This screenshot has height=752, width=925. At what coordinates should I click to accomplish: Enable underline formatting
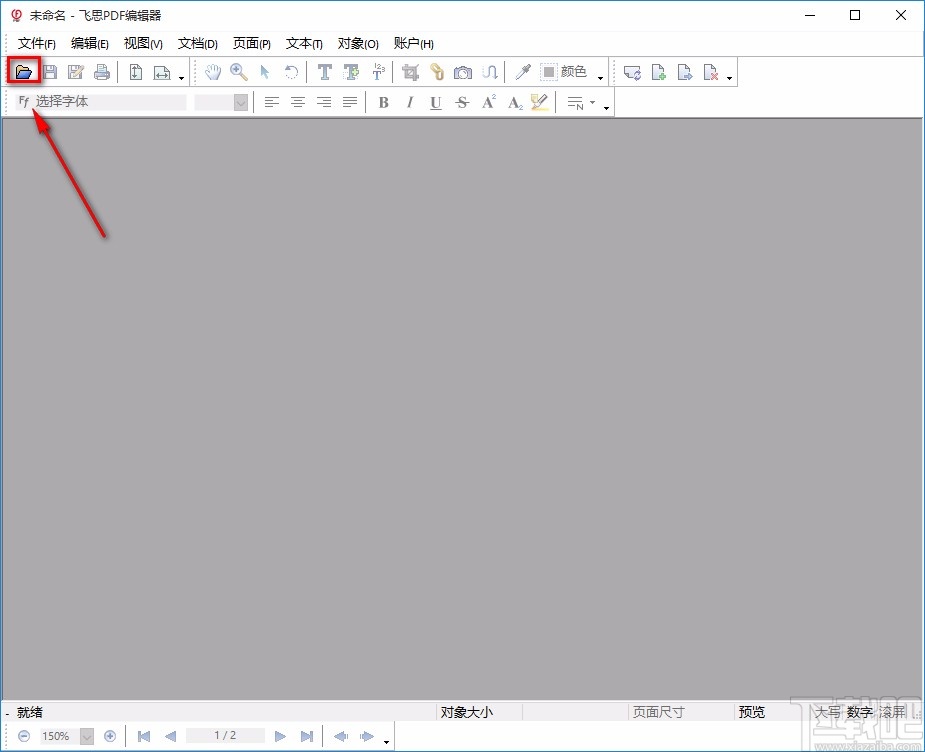click(435, 101)
